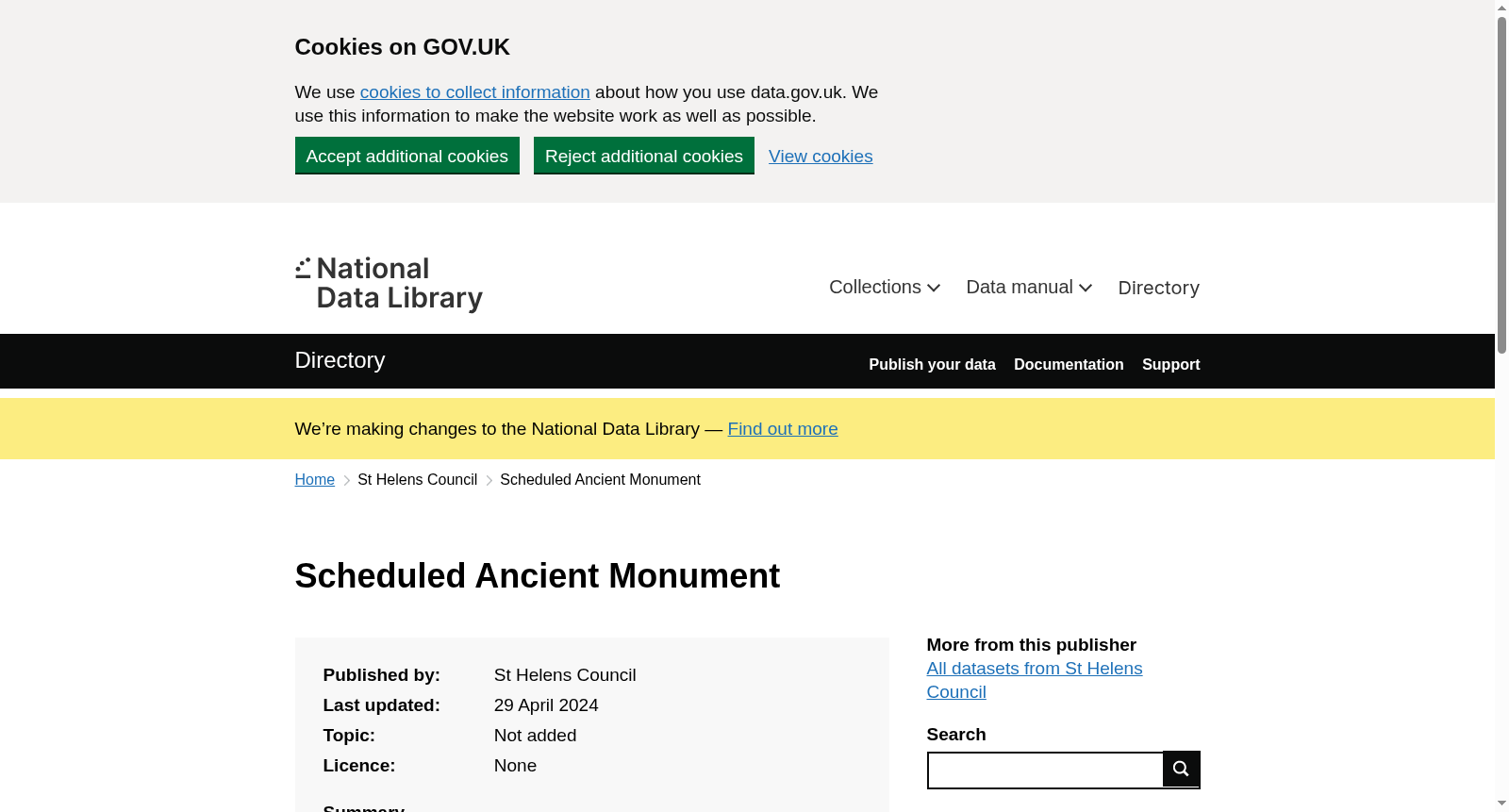Click the Cookies on GOV.UK heading
Viewport: 1509px width, 812px height.
click(403, 47)
